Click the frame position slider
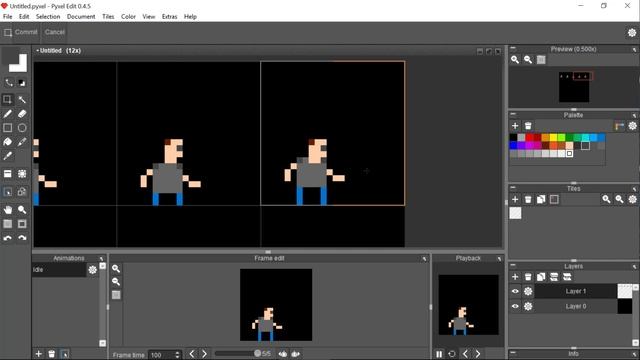 (238, 353)
